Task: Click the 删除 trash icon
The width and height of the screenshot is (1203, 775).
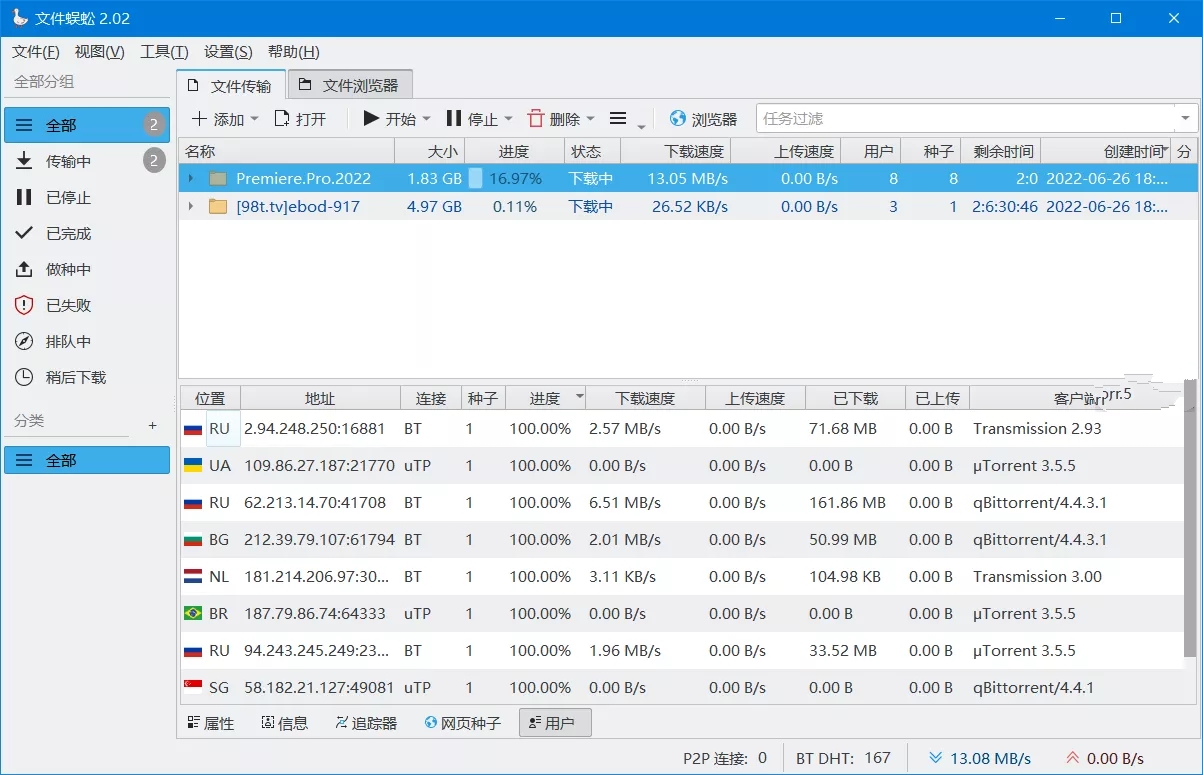Action: click(536, 119)
